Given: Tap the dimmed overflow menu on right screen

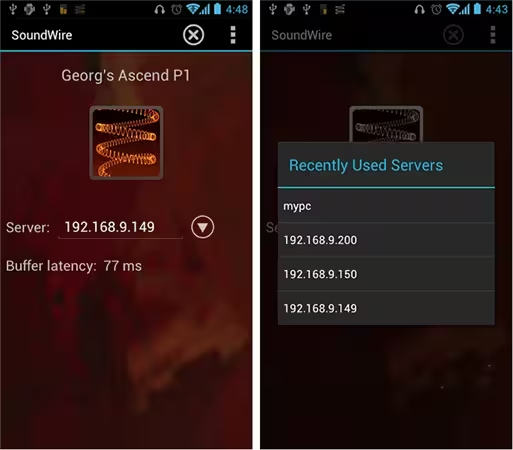Looking at the screenshot, I should (493, 35).
